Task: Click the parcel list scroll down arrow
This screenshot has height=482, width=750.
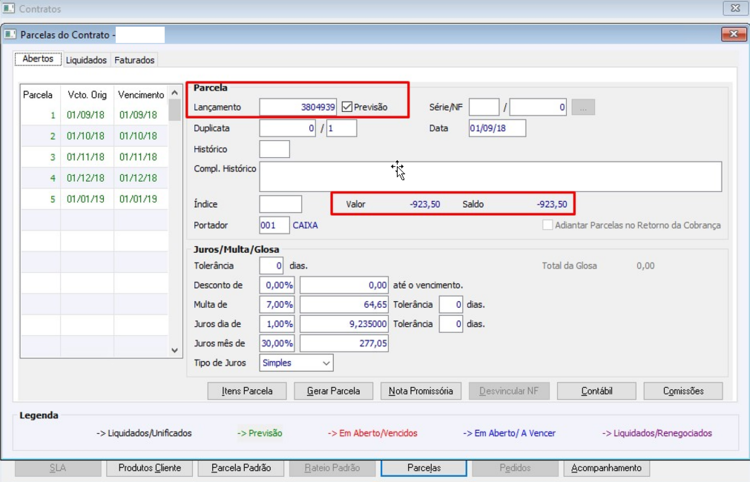Action: click(x=175, y=351)
